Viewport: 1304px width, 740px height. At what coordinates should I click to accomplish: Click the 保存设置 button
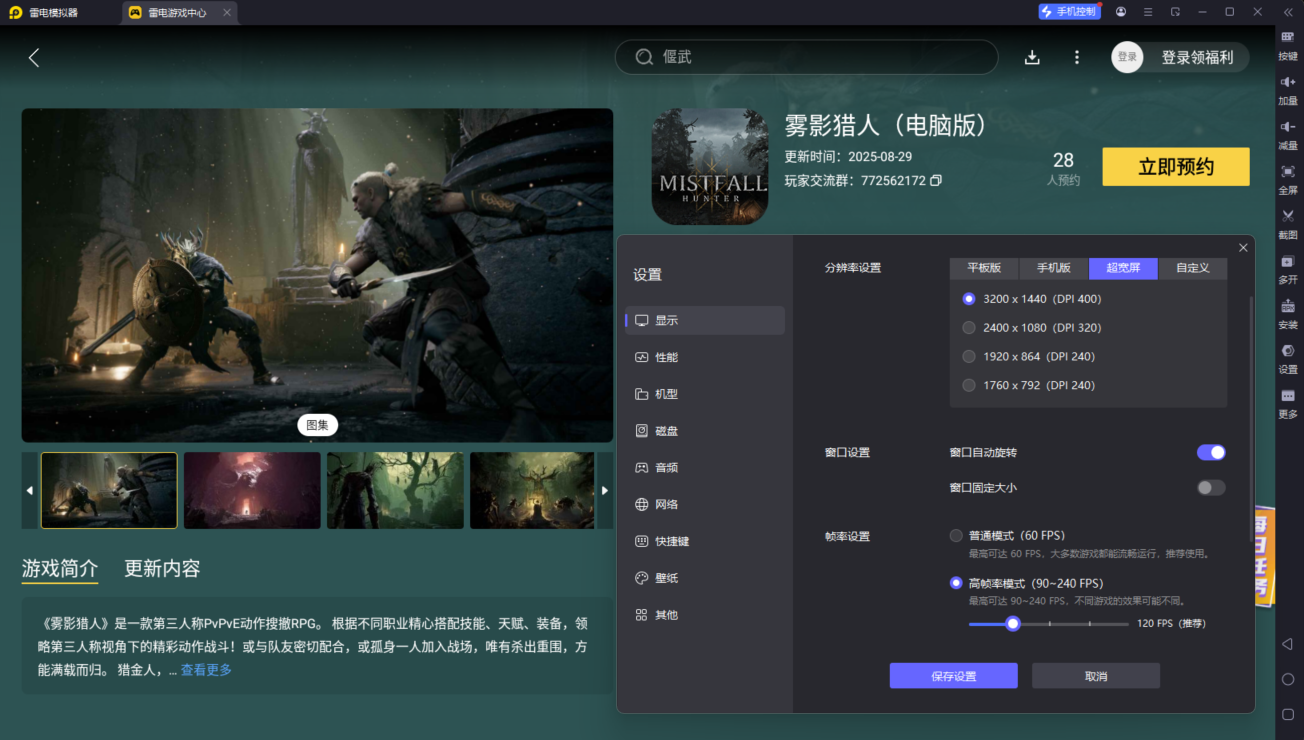(x=954, y=676)
